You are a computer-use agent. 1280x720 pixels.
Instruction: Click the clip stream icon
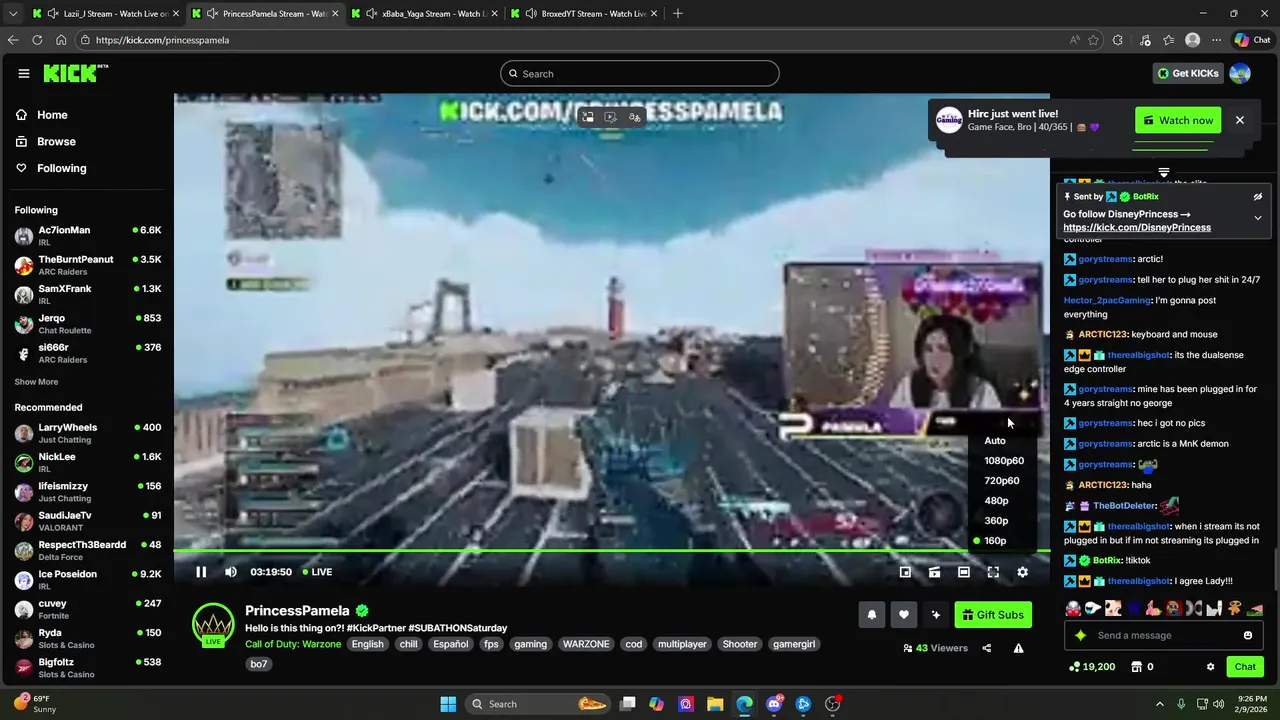(934, 572)
